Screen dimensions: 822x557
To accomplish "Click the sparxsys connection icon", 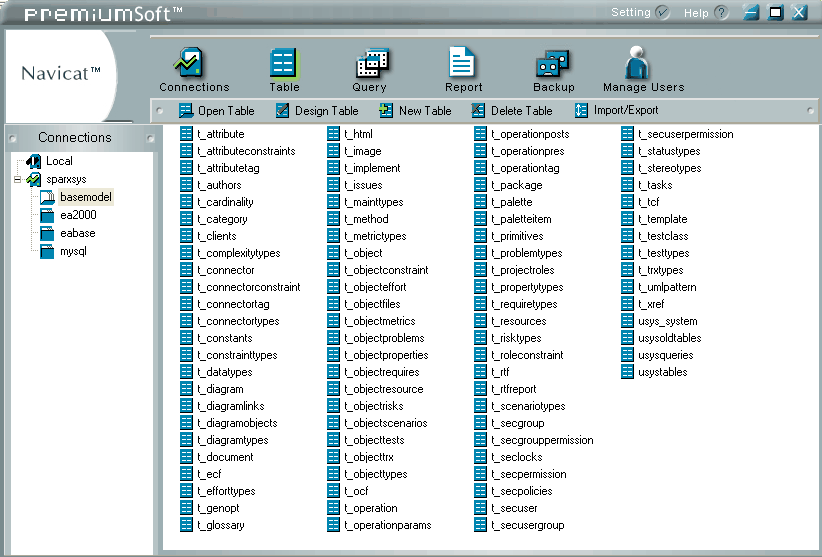I will (x=34, y=179).
